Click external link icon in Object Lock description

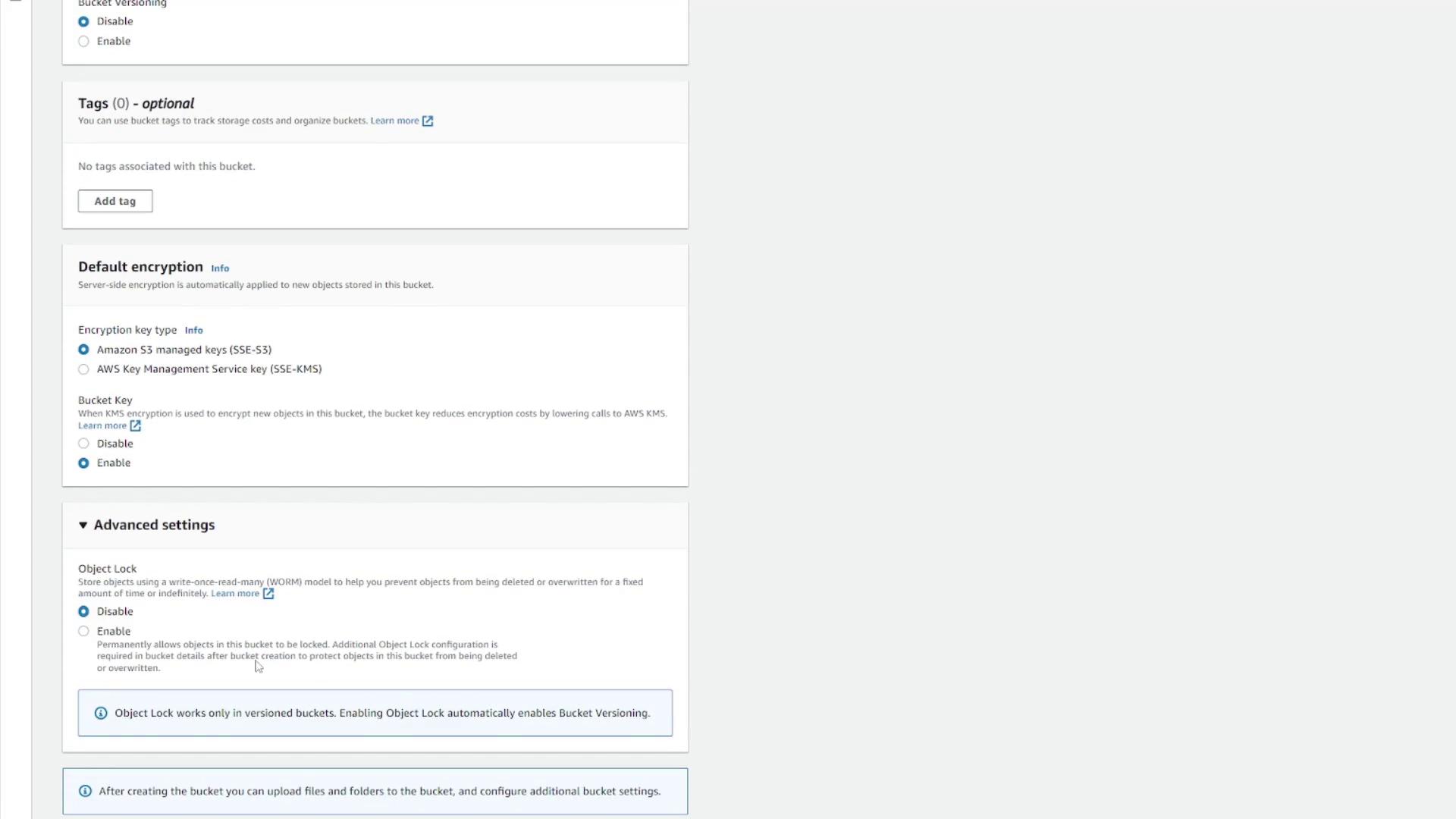click(x=268, y=594)
